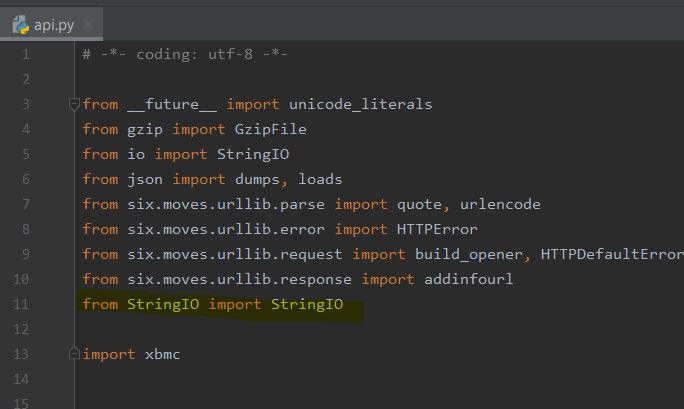Select the api.py tab label
684x409 pixels.
(54, 25)
